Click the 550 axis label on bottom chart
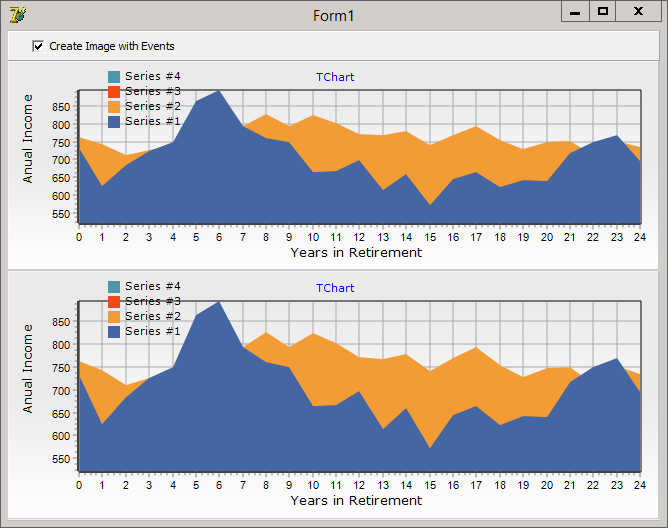The image size is (668, 528). point(61,459)
